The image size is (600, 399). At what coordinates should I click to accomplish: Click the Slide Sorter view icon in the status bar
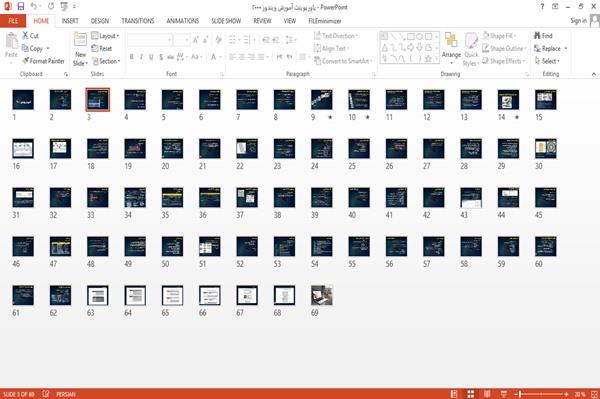coord(471,394)
